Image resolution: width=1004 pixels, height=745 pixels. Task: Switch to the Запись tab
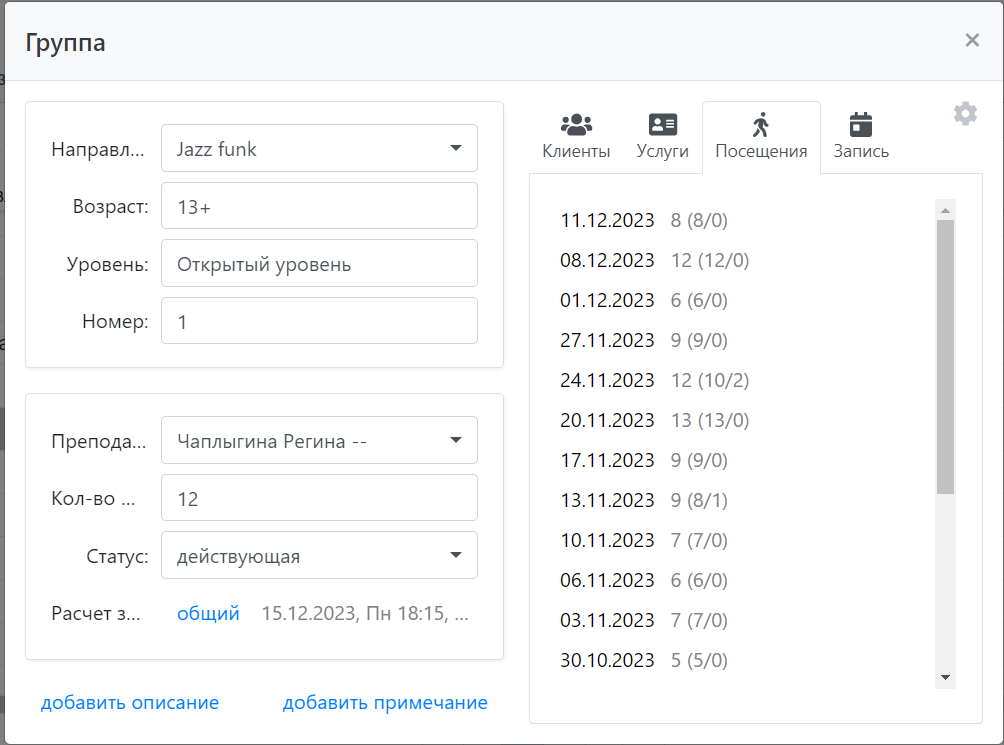(859, 137)
